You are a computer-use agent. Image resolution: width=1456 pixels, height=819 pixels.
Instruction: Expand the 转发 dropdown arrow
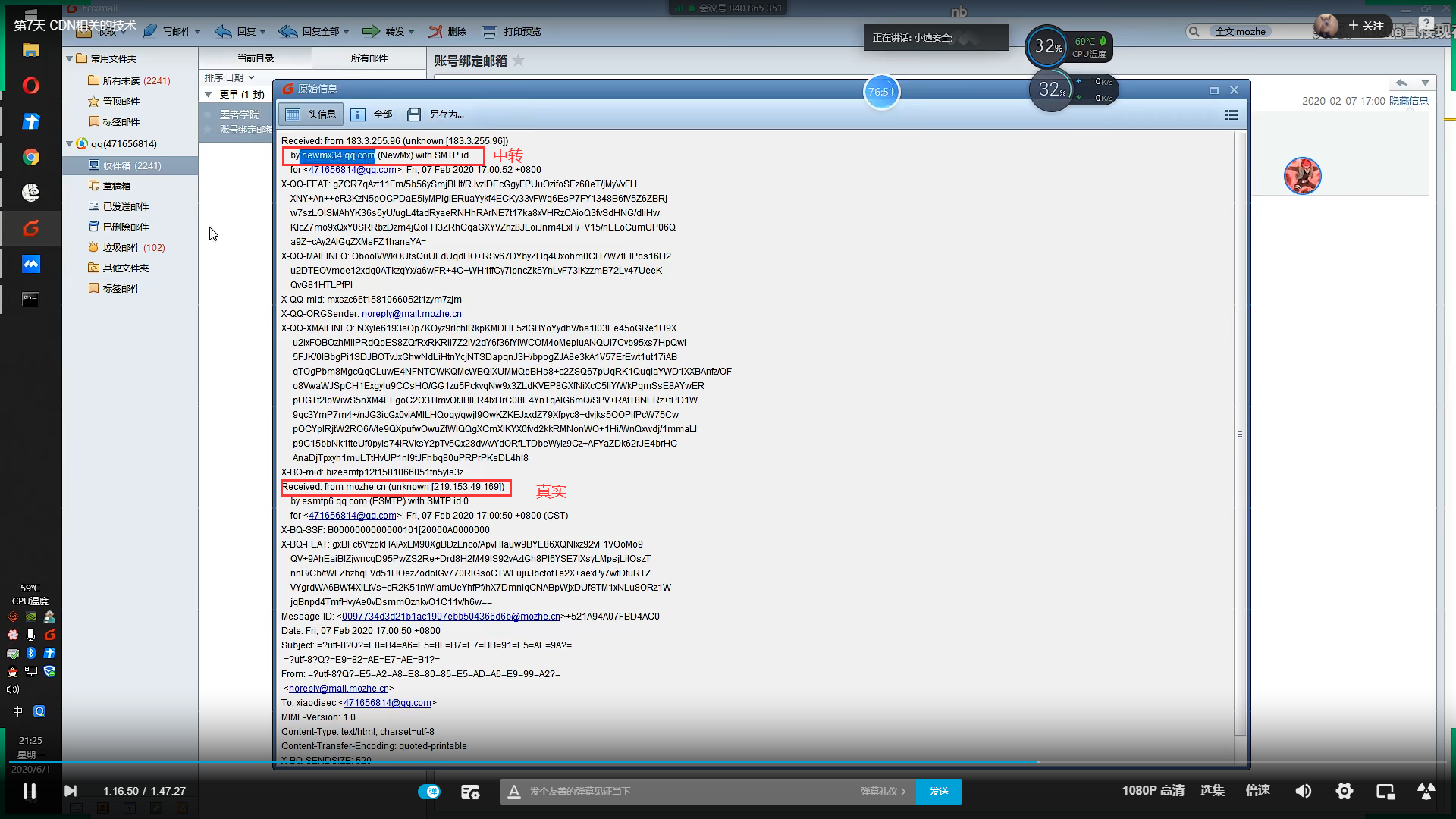pyautogui.click(x=411, y=32)
